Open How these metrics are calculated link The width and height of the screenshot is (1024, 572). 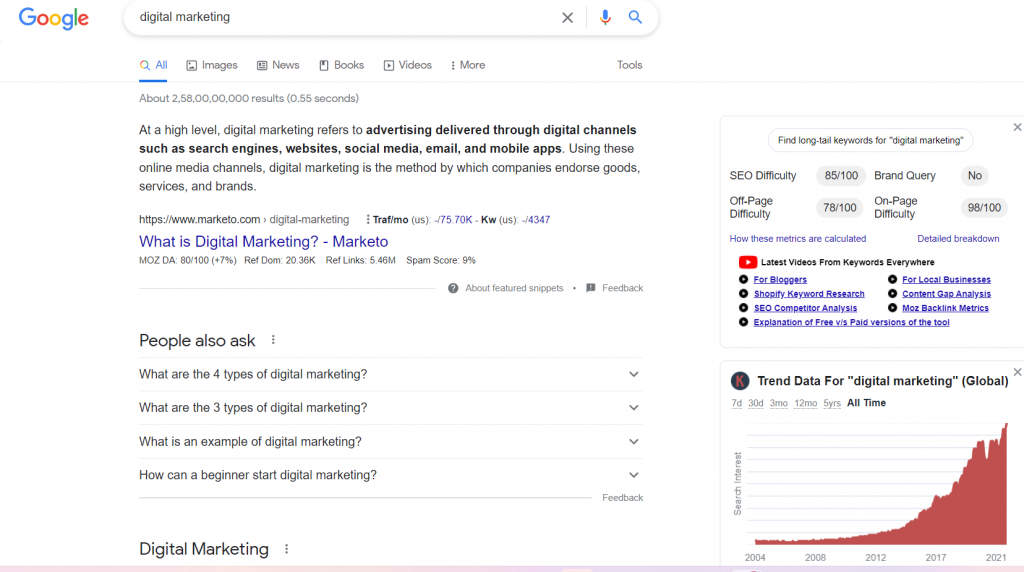[x=798, y=239]
